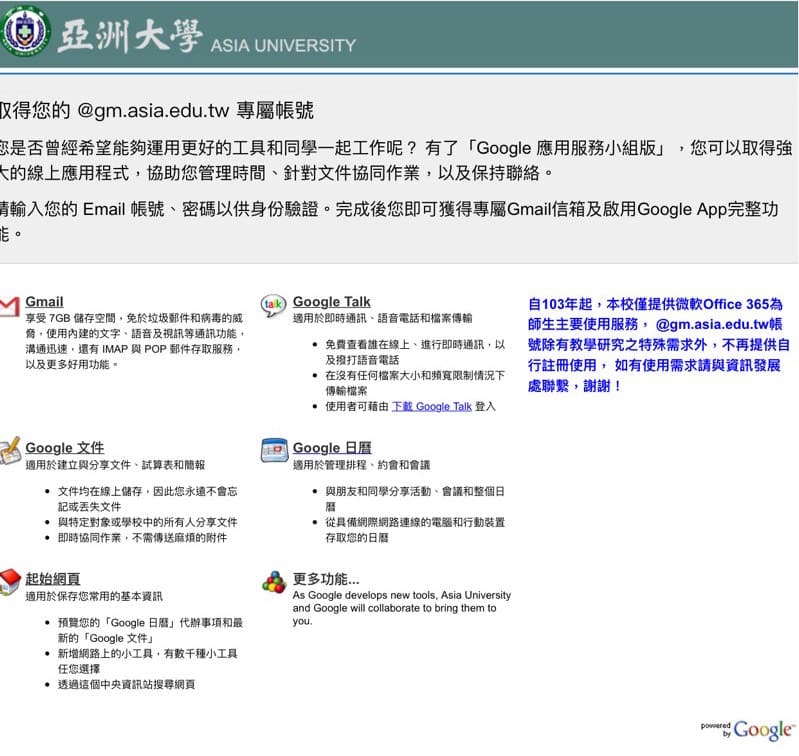The width and height of the screenshot is (799, 756).
Task: Click the Asia University crest logo
Action: pos(25,30)
